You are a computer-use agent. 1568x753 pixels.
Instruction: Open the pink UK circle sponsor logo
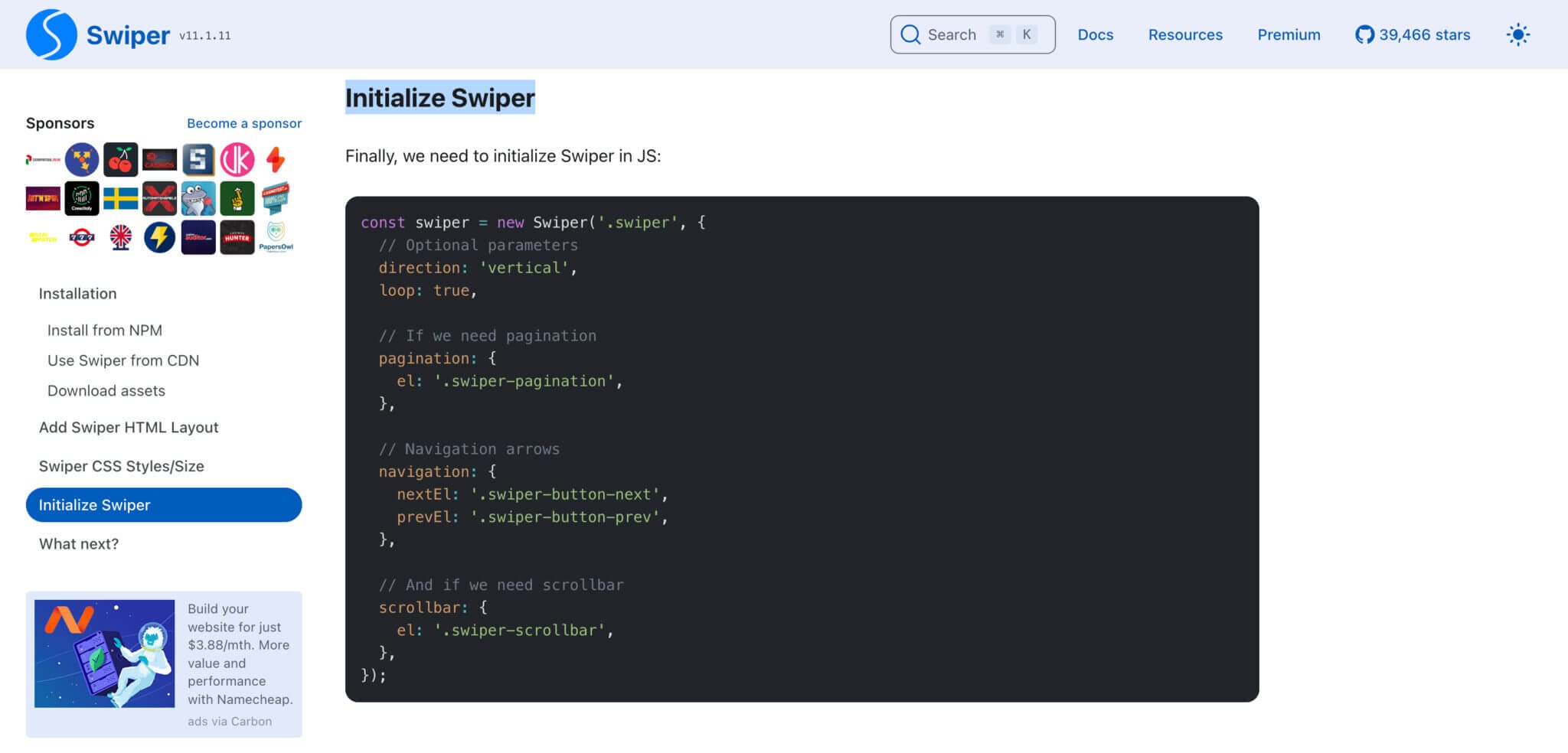click(237, 160)
